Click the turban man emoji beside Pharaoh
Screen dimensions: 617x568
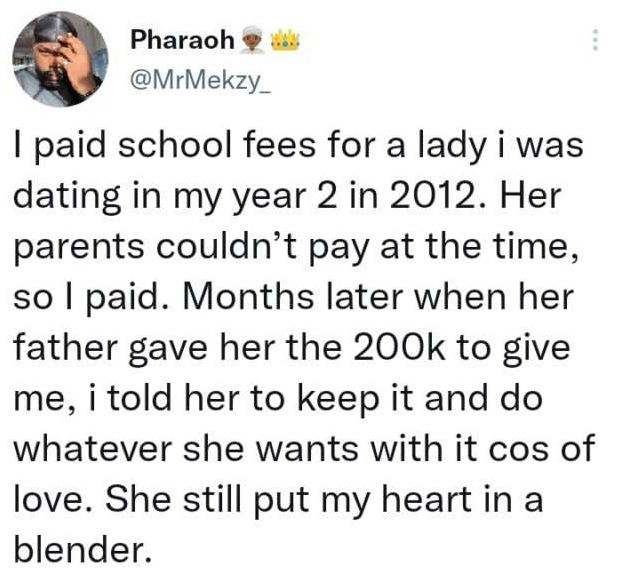[x=251, y=40]
